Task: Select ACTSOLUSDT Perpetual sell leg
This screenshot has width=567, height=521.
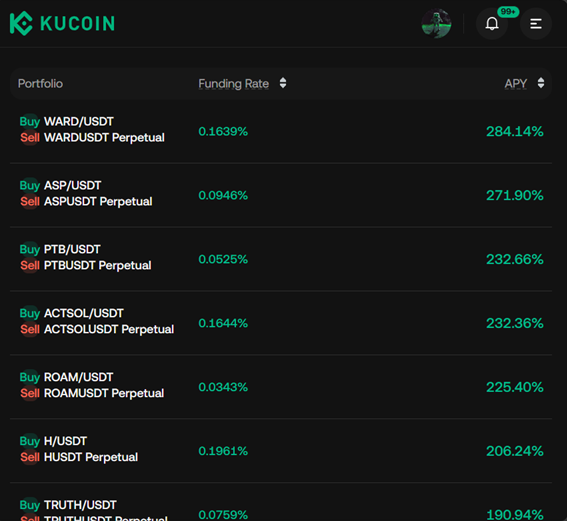Action: [109, 329]
